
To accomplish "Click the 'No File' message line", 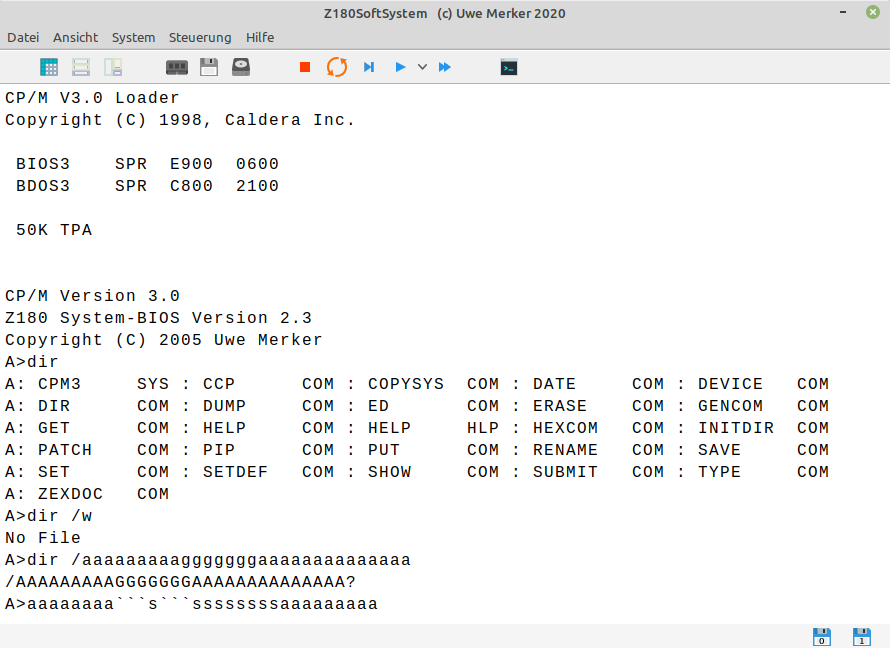I will [43, 538].
